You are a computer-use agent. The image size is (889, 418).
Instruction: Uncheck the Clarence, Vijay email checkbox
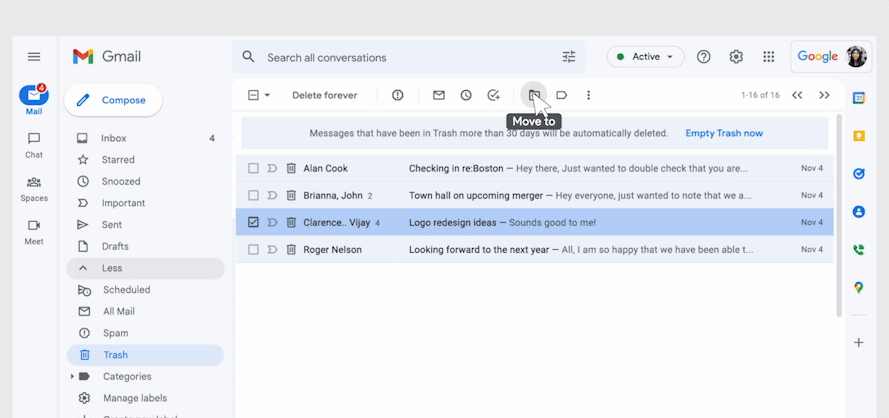point(253,222)
